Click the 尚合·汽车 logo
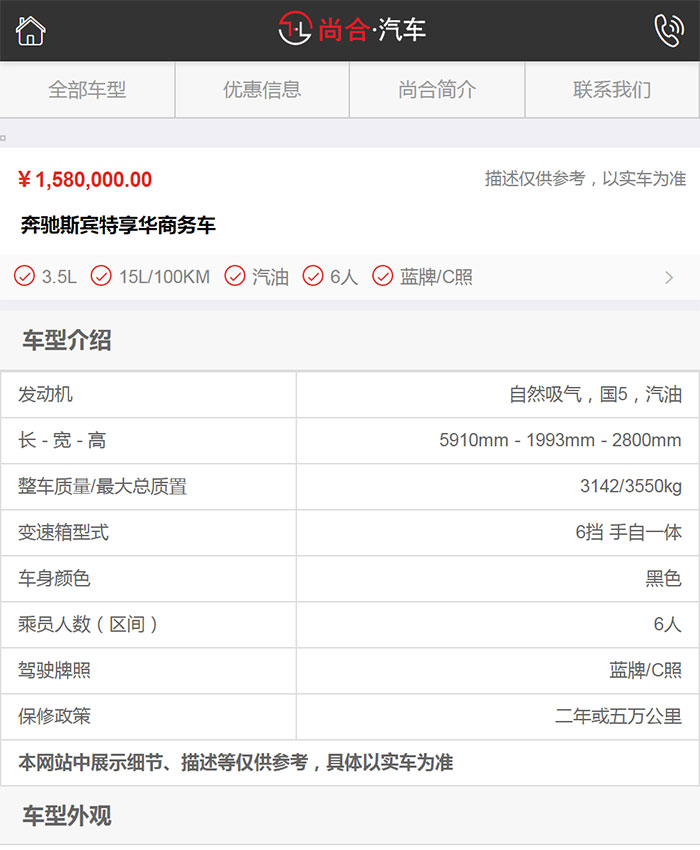Screen dimensions: 700x850 pyautogui.click(x=351, y=30)
